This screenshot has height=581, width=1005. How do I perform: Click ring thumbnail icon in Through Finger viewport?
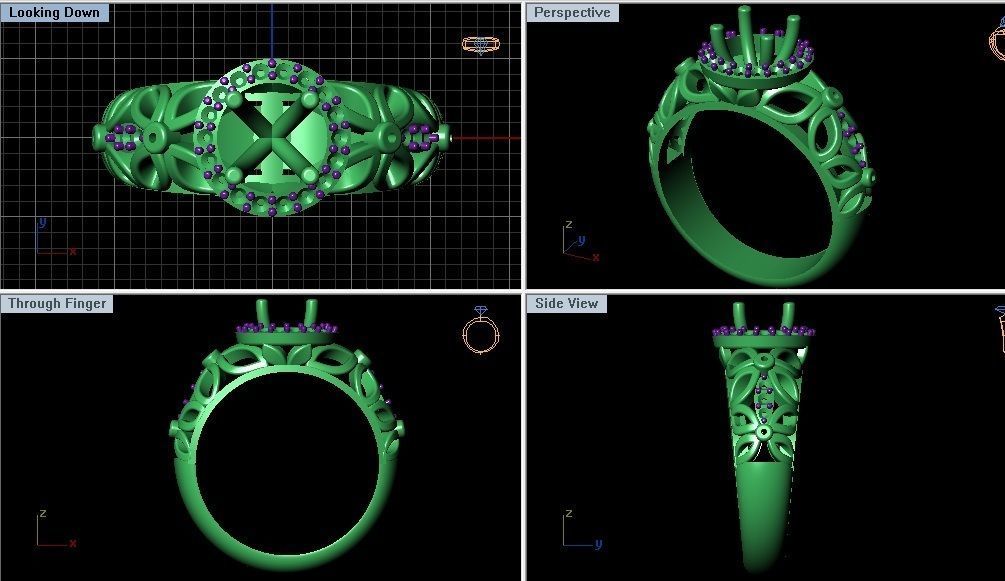pyautogui.click(x=481, y=330)
